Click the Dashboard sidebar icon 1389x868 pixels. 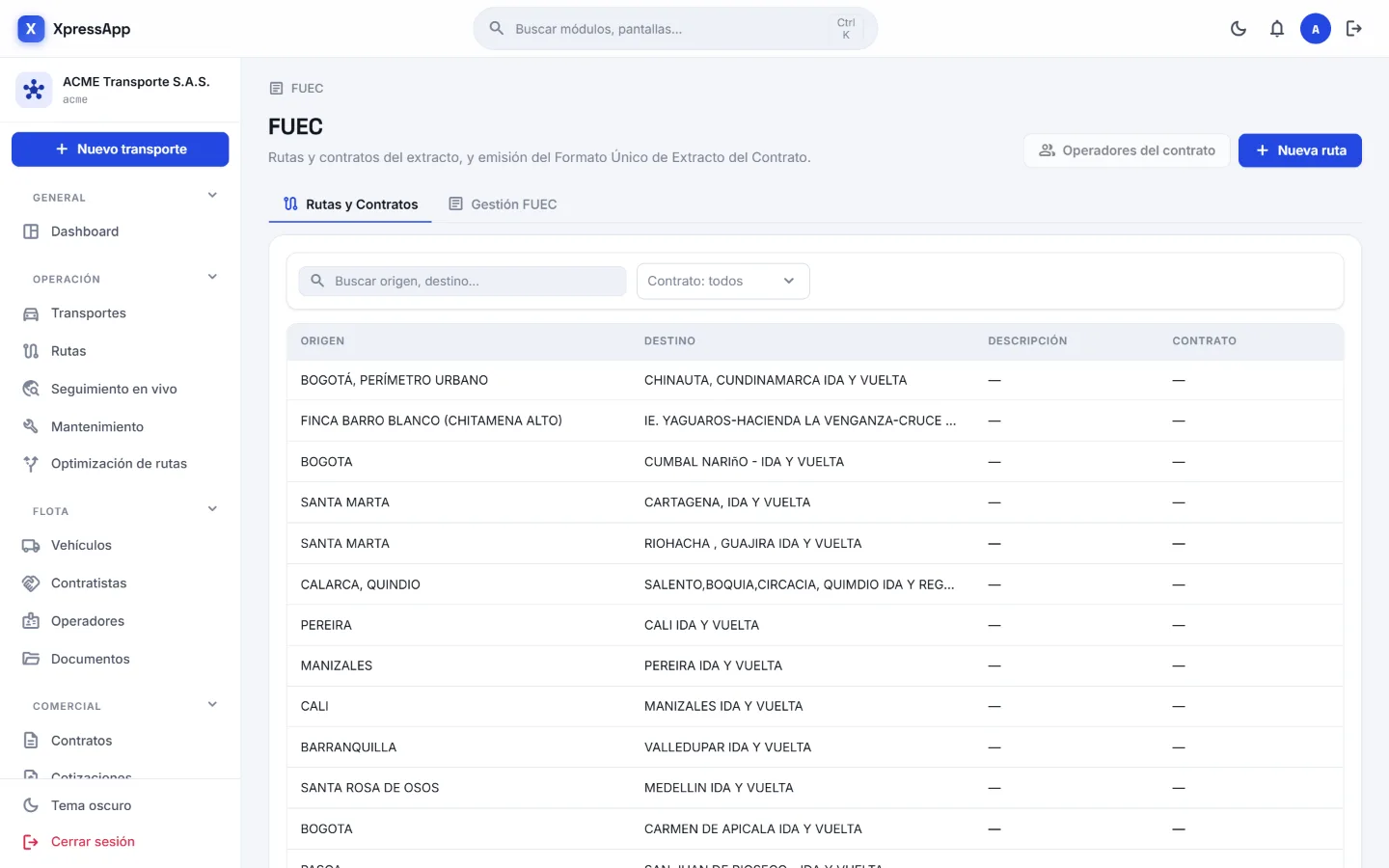[x=31, y=231]
